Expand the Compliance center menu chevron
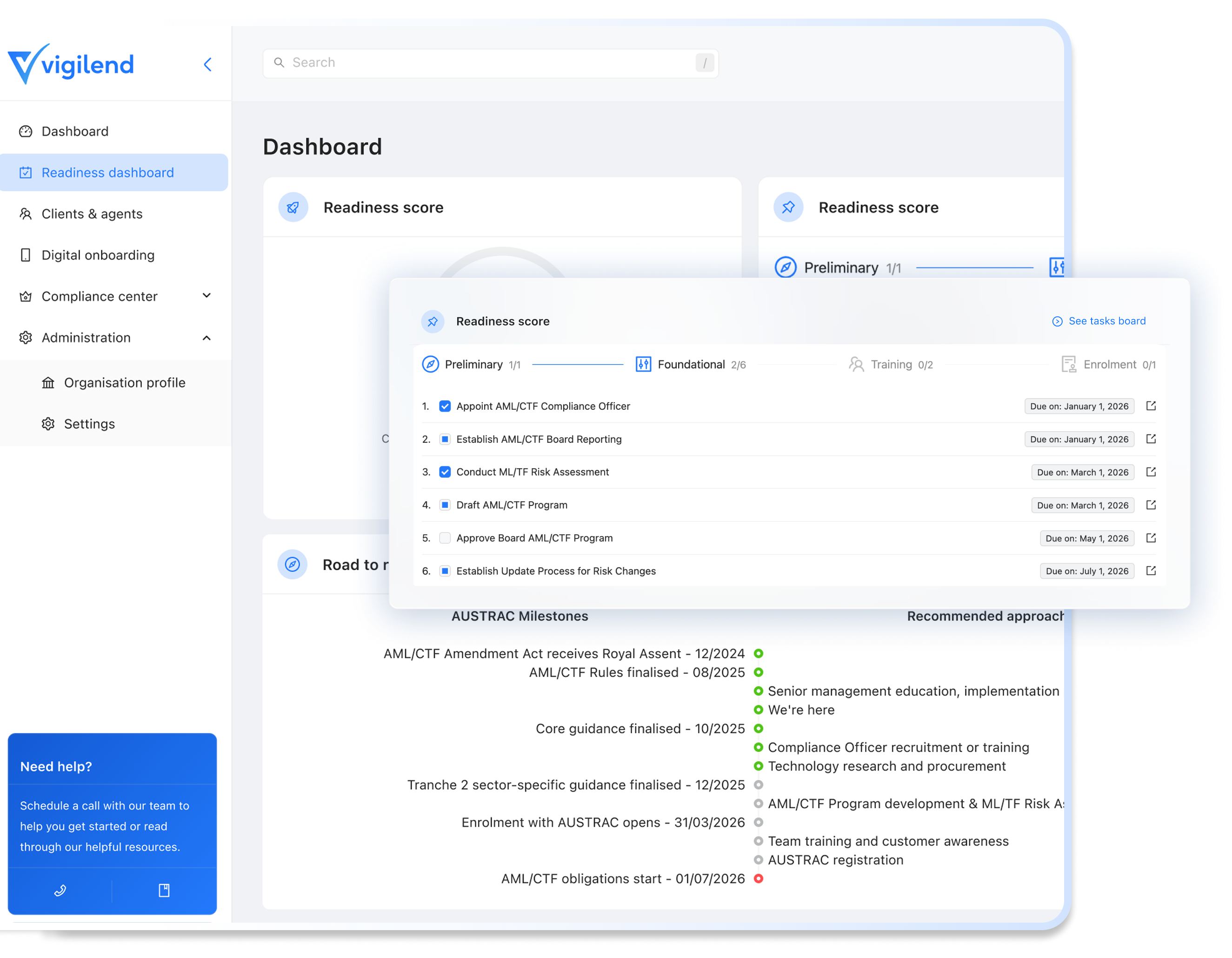The width and height of the screenshot is (1232, 958). coord(206,296)
